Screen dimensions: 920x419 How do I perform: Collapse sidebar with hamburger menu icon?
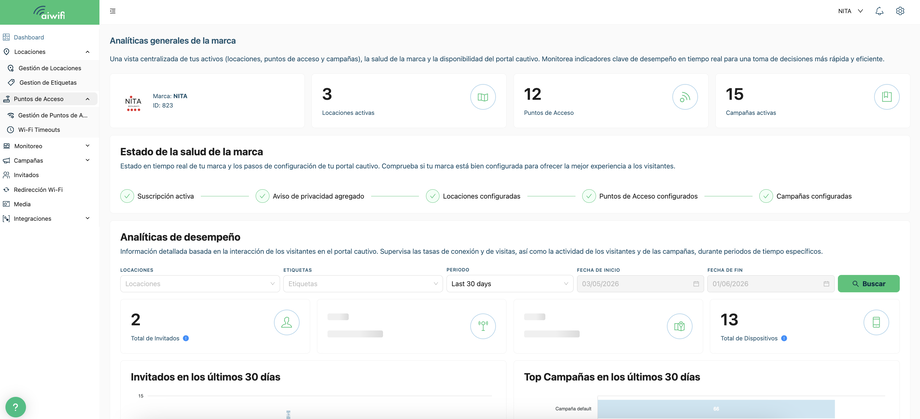pyautogui.click(x=113, y=11)
